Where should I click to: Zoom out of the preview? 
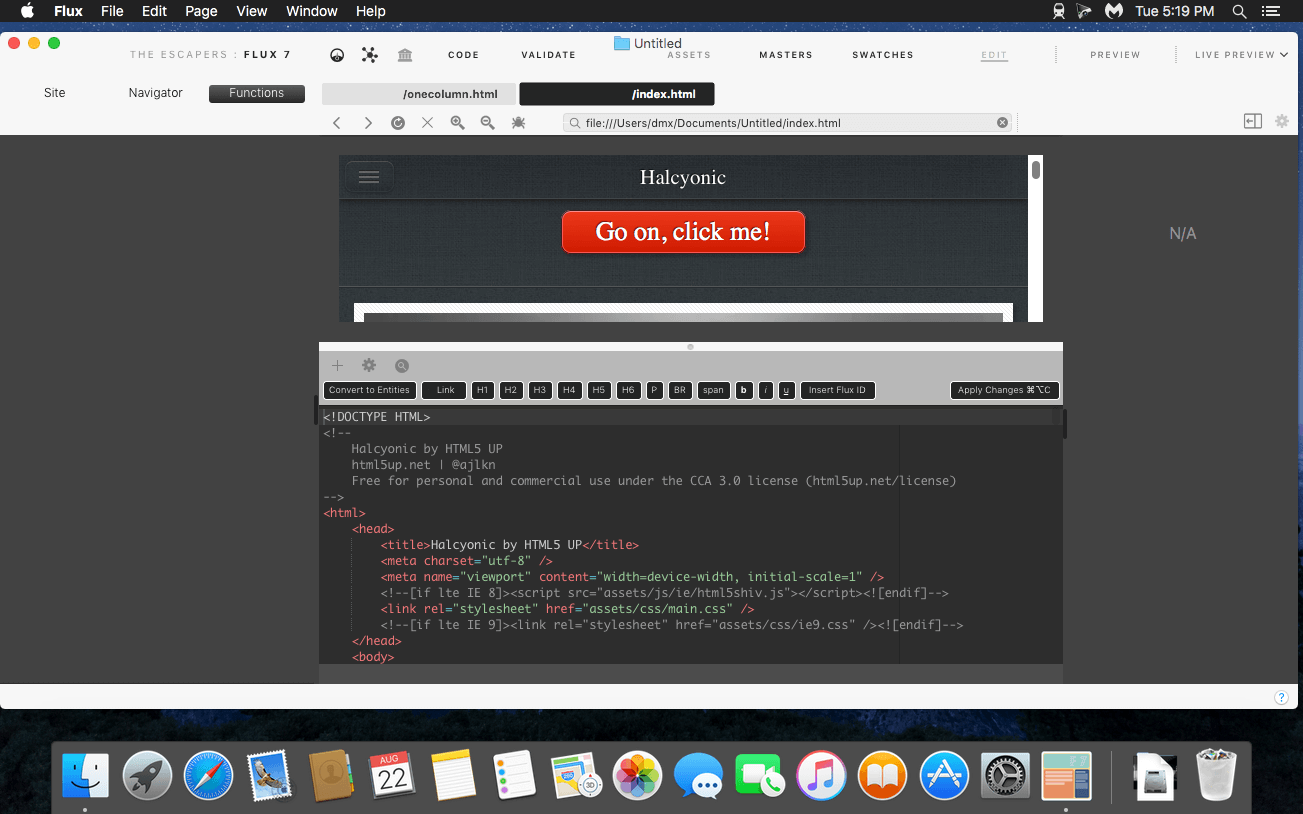click(x=488, y=123)
